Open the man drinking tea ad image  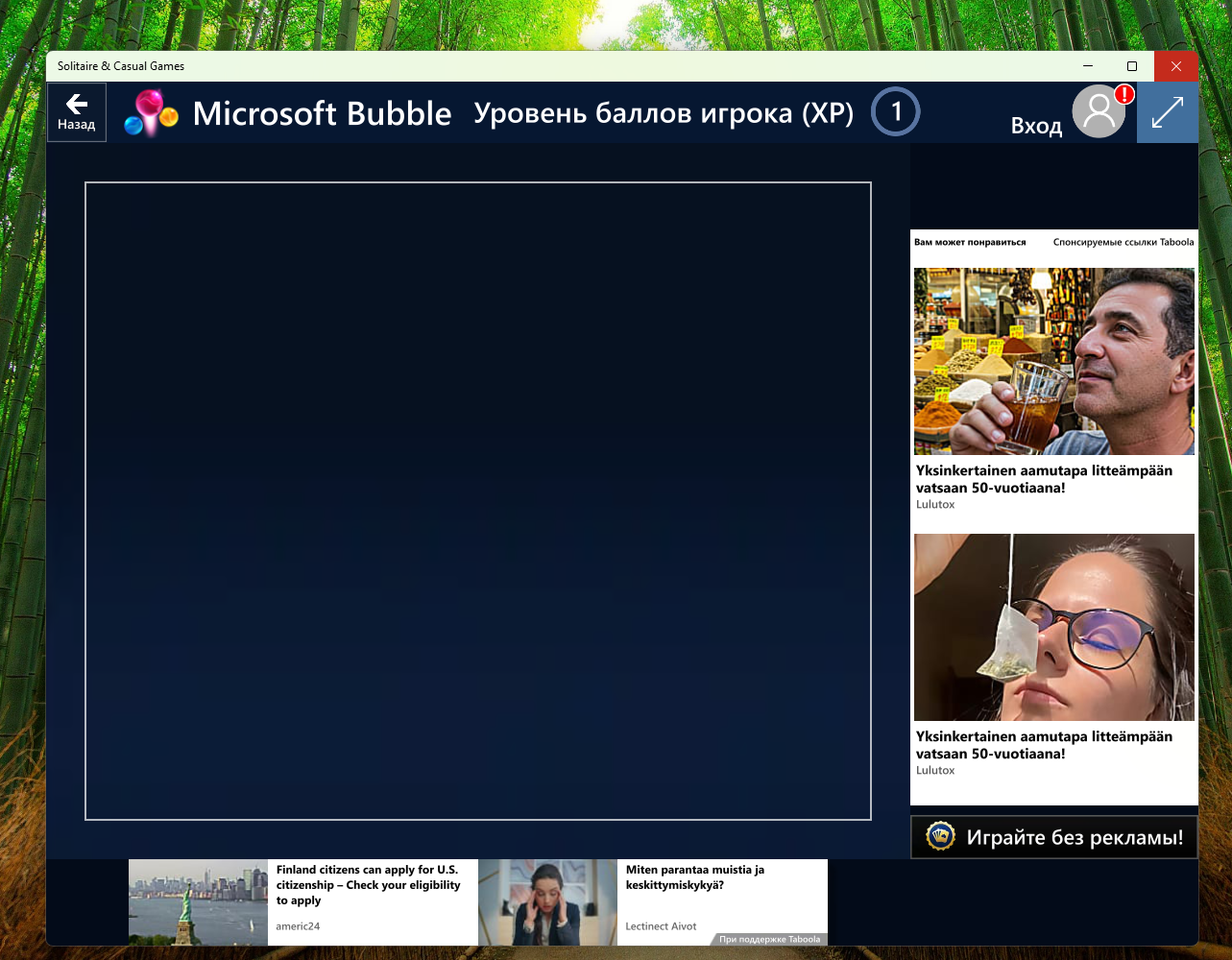(x=1054, y=361)
